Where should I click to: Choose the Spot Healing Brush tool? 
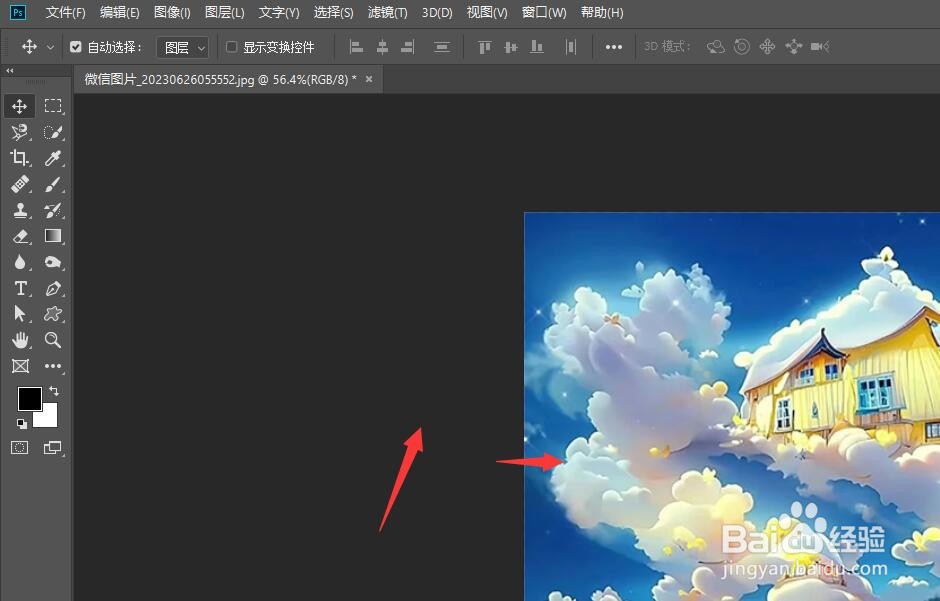[x=19, y=184]
